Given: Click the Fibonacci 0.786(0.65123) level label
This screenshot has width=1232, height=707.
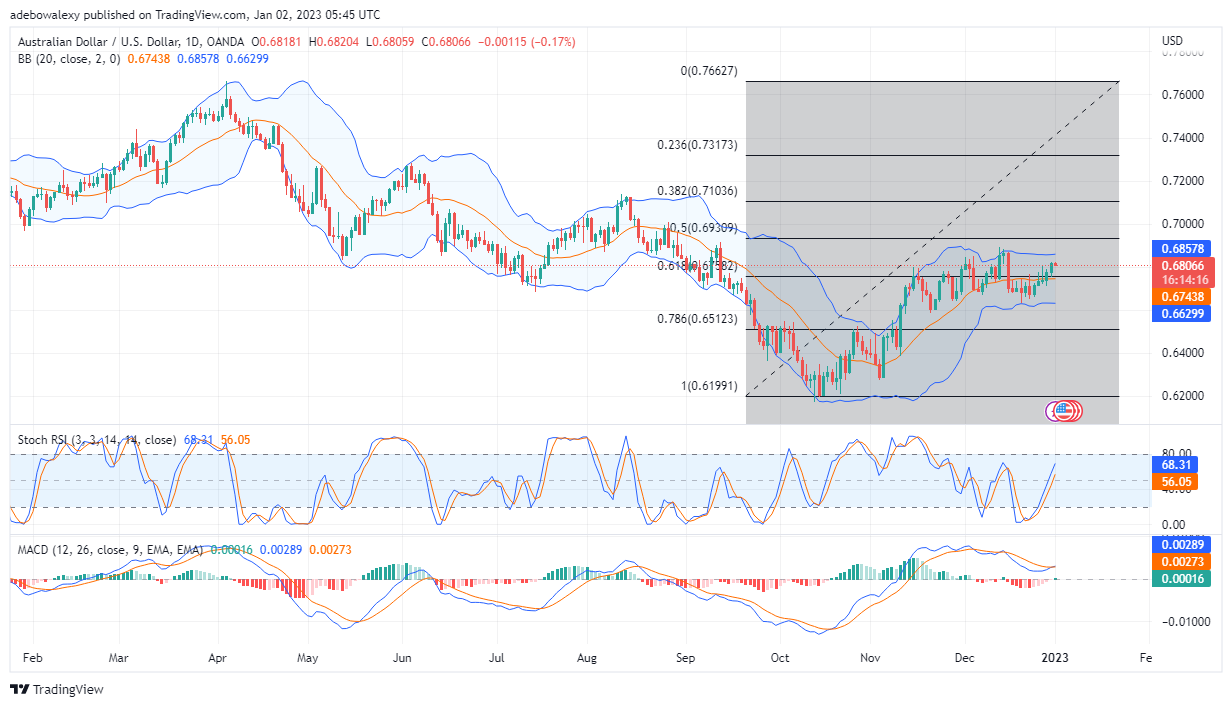Looking at the screenshot, I should point(697,319).
